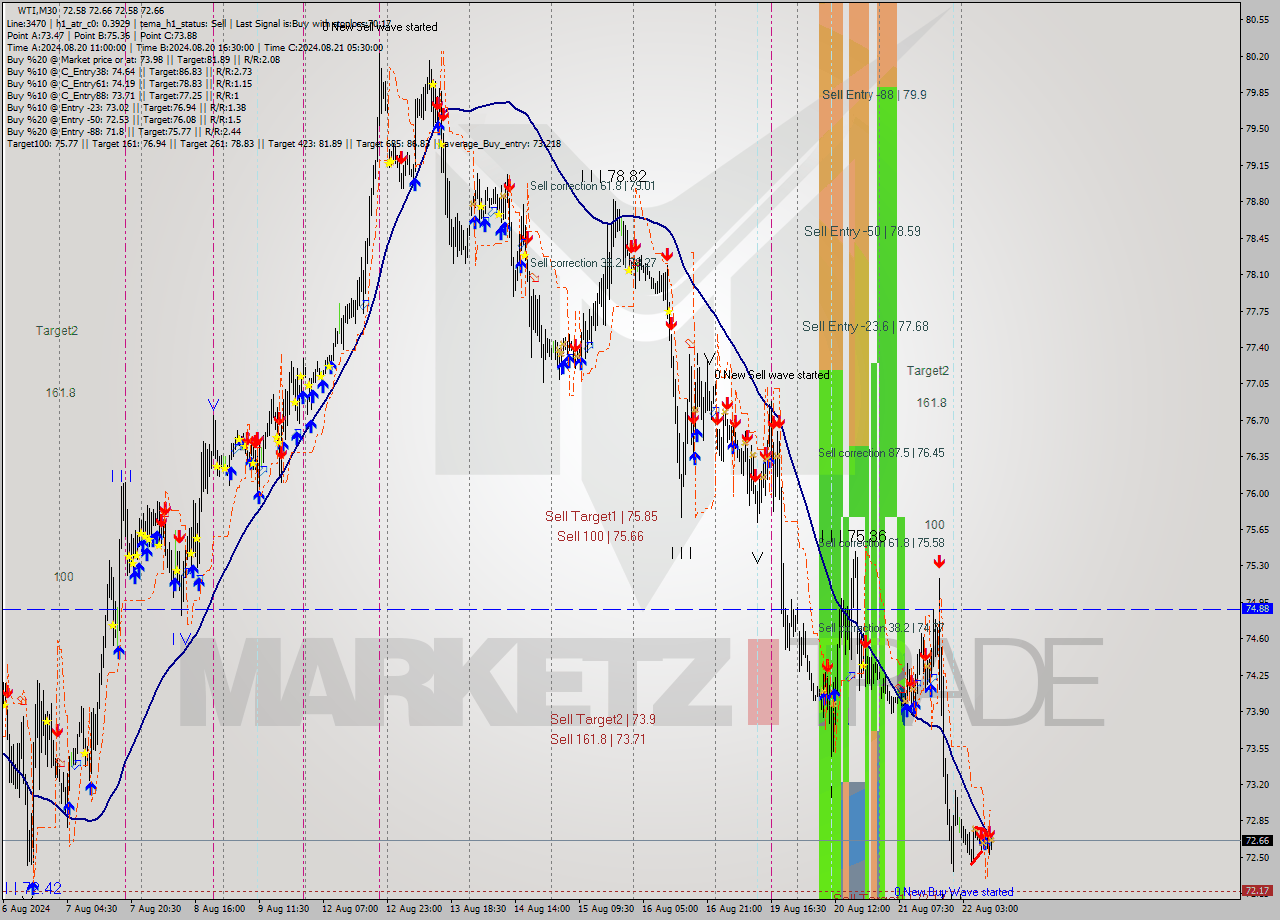Click the '75.36' swing high label
Viewport: 1280px width, 920px height.
point(866,536)
